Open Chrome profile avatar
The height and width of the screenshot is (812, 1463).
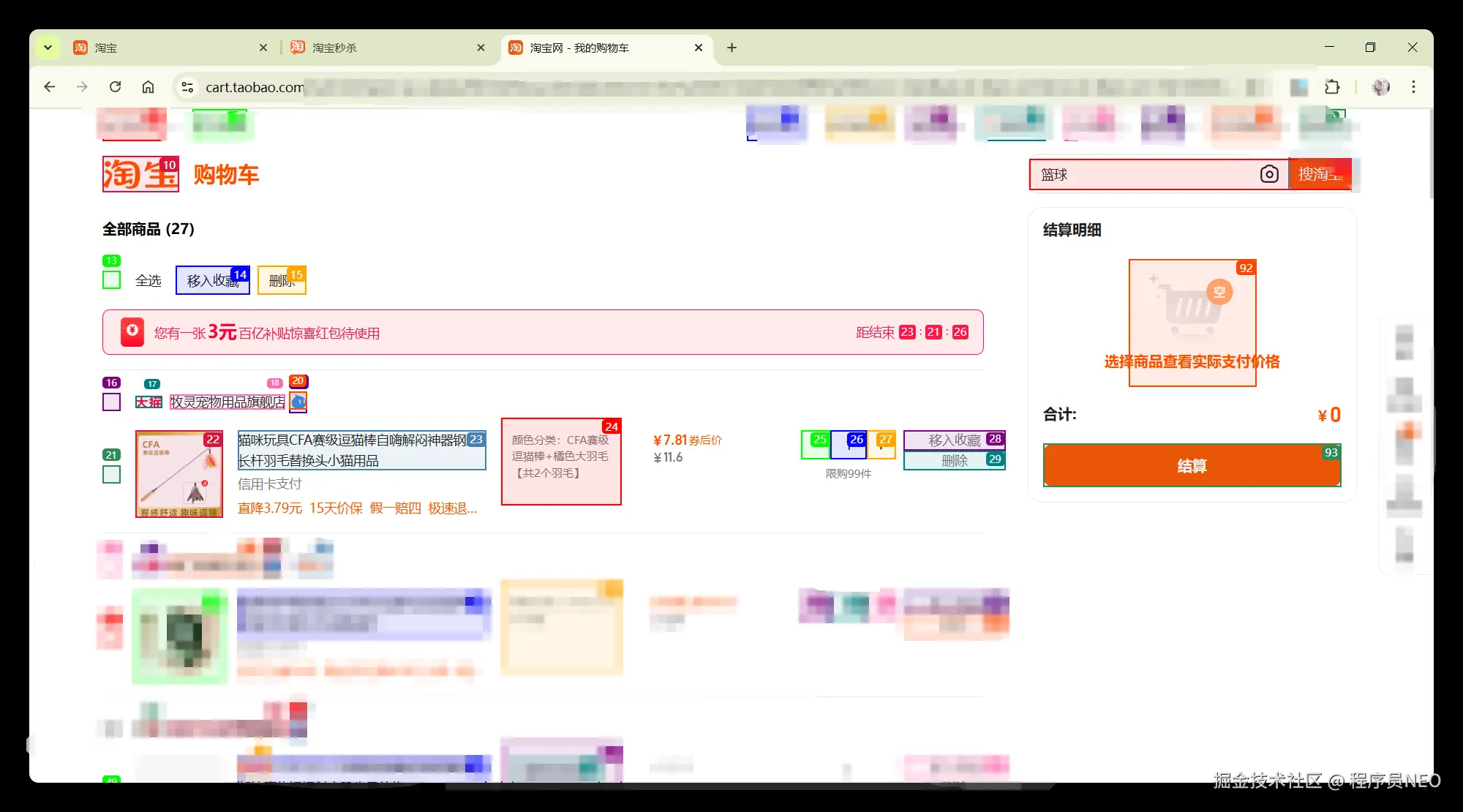(1380, 87)
